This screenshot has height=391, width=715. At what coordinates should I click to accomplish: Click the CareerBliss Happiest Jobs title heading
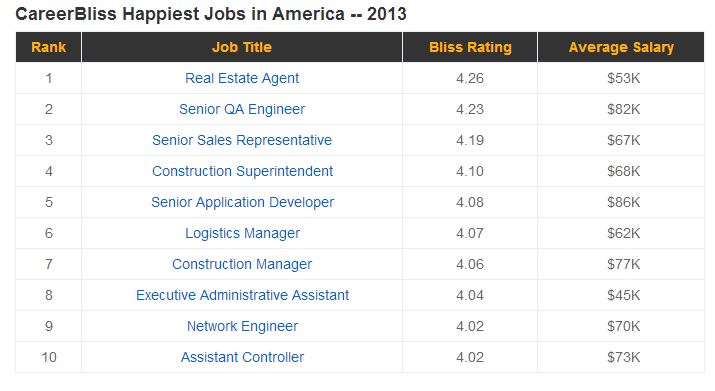[x=211, y=14]
